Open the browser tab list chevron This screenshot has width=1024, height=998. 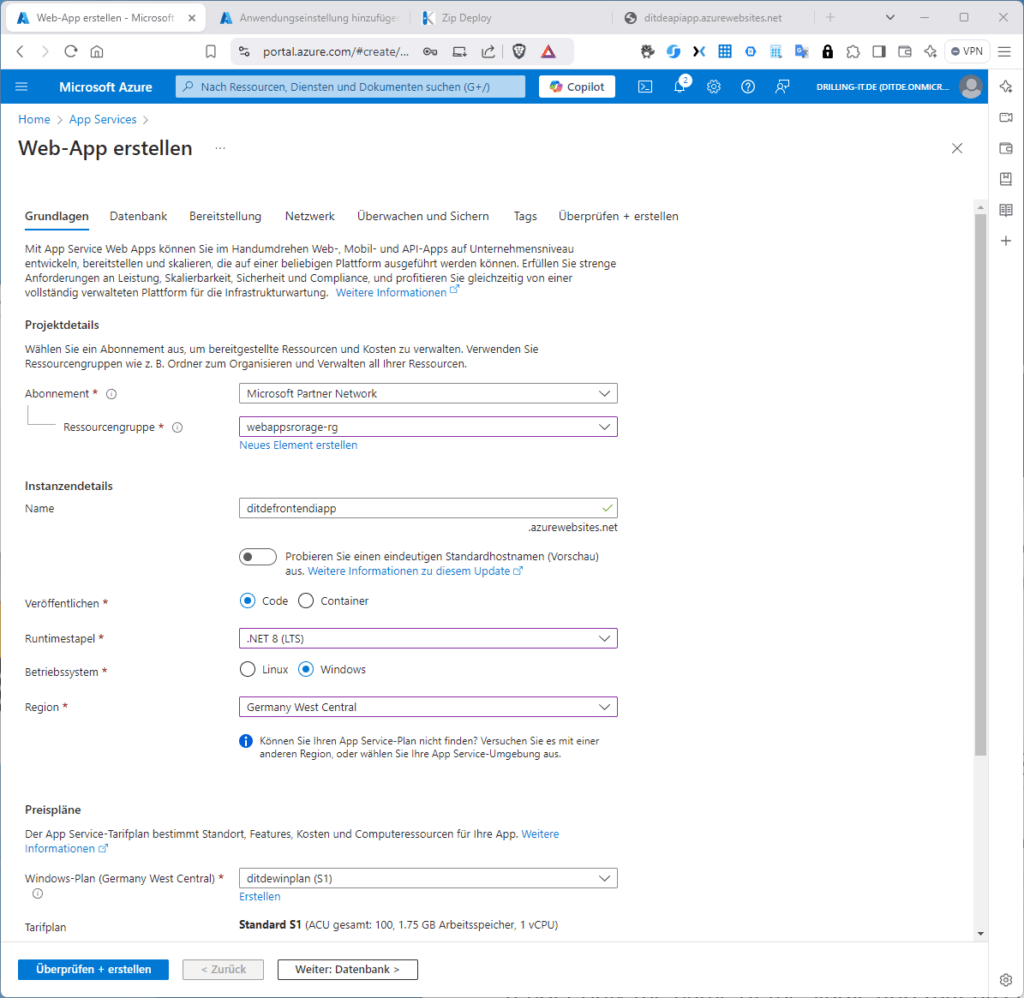point(890,18)
